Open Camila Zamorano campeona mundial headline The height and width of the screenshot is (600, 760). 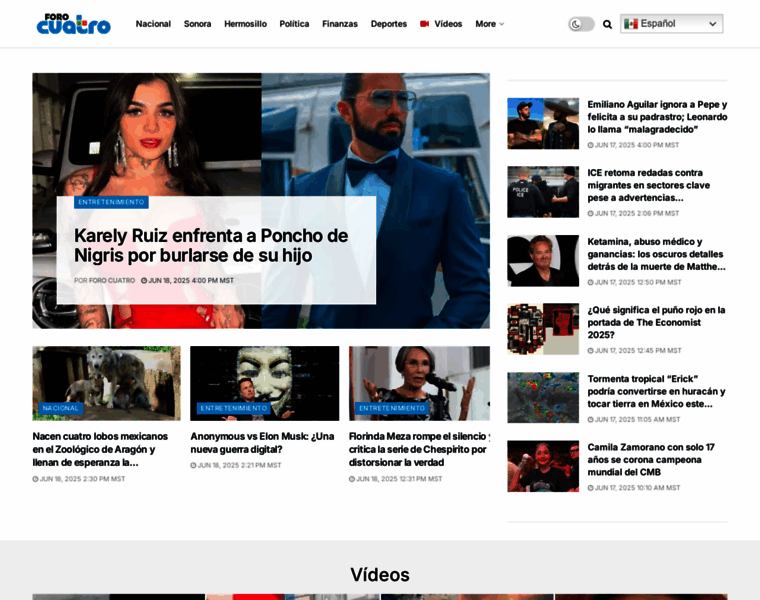click(x=651, y=459)
